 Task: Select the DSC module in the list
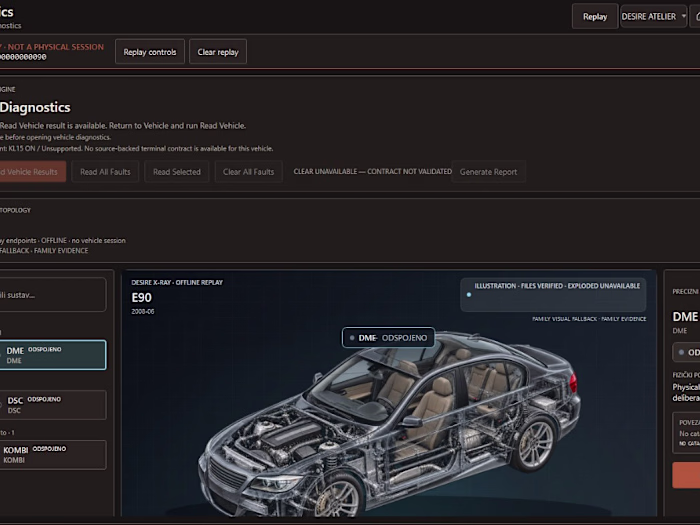pyautogui.click(x=53, y=405)
